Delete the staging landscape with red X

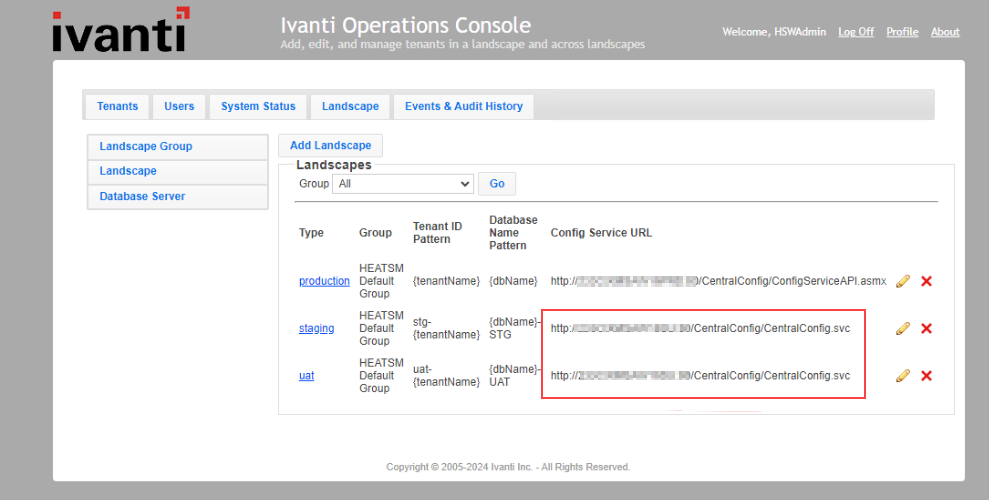pyautogui.click(x=926, y=328)
